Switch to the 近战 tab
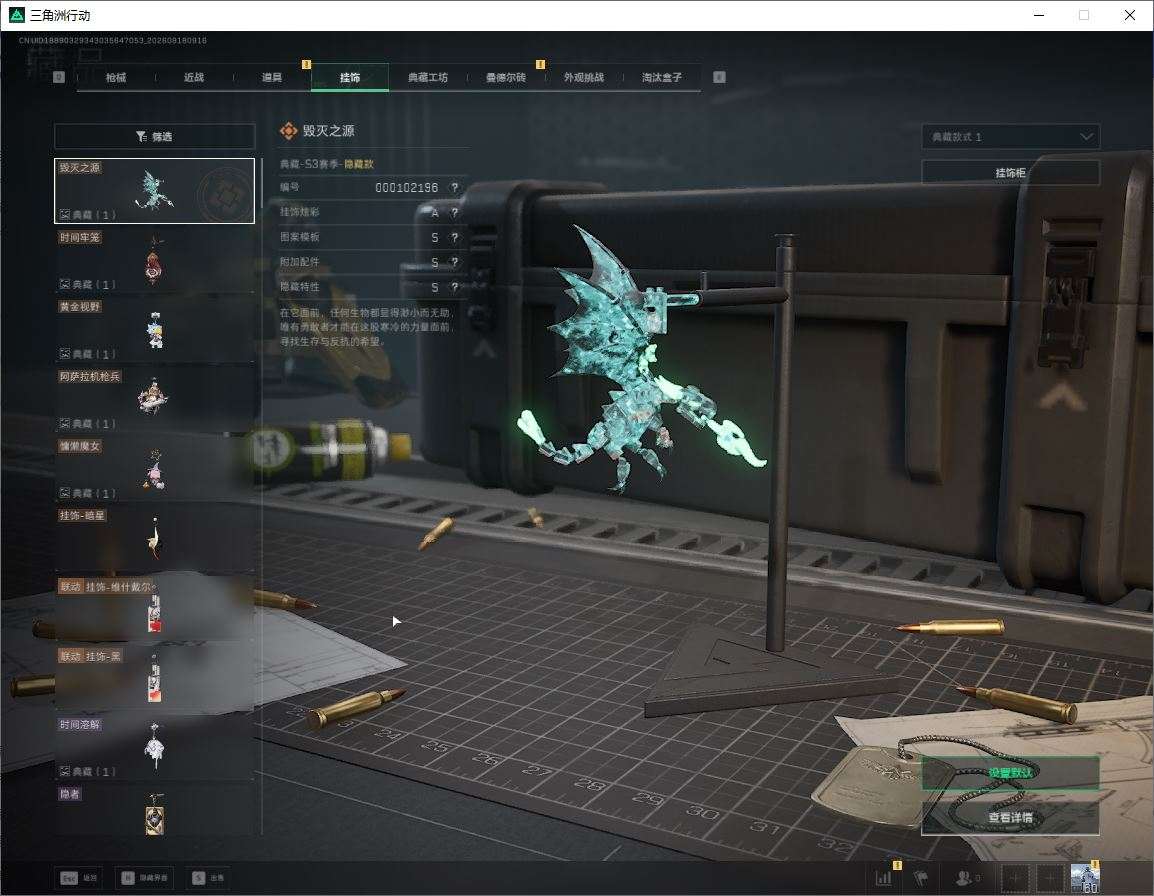This screenshot has height=896, width=1154. pos(194,77)
